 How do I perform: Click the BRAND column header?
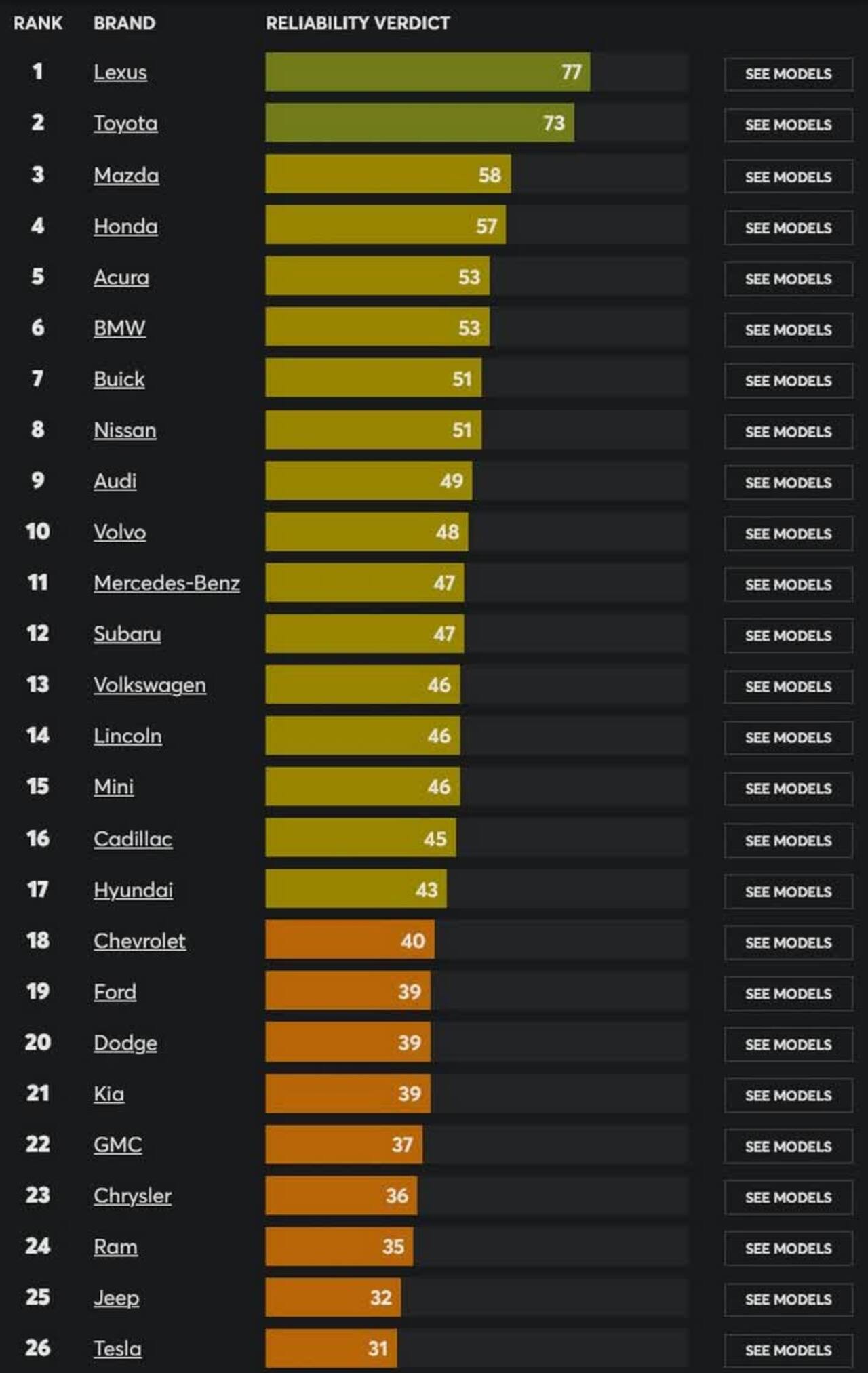tap(125, 22)
